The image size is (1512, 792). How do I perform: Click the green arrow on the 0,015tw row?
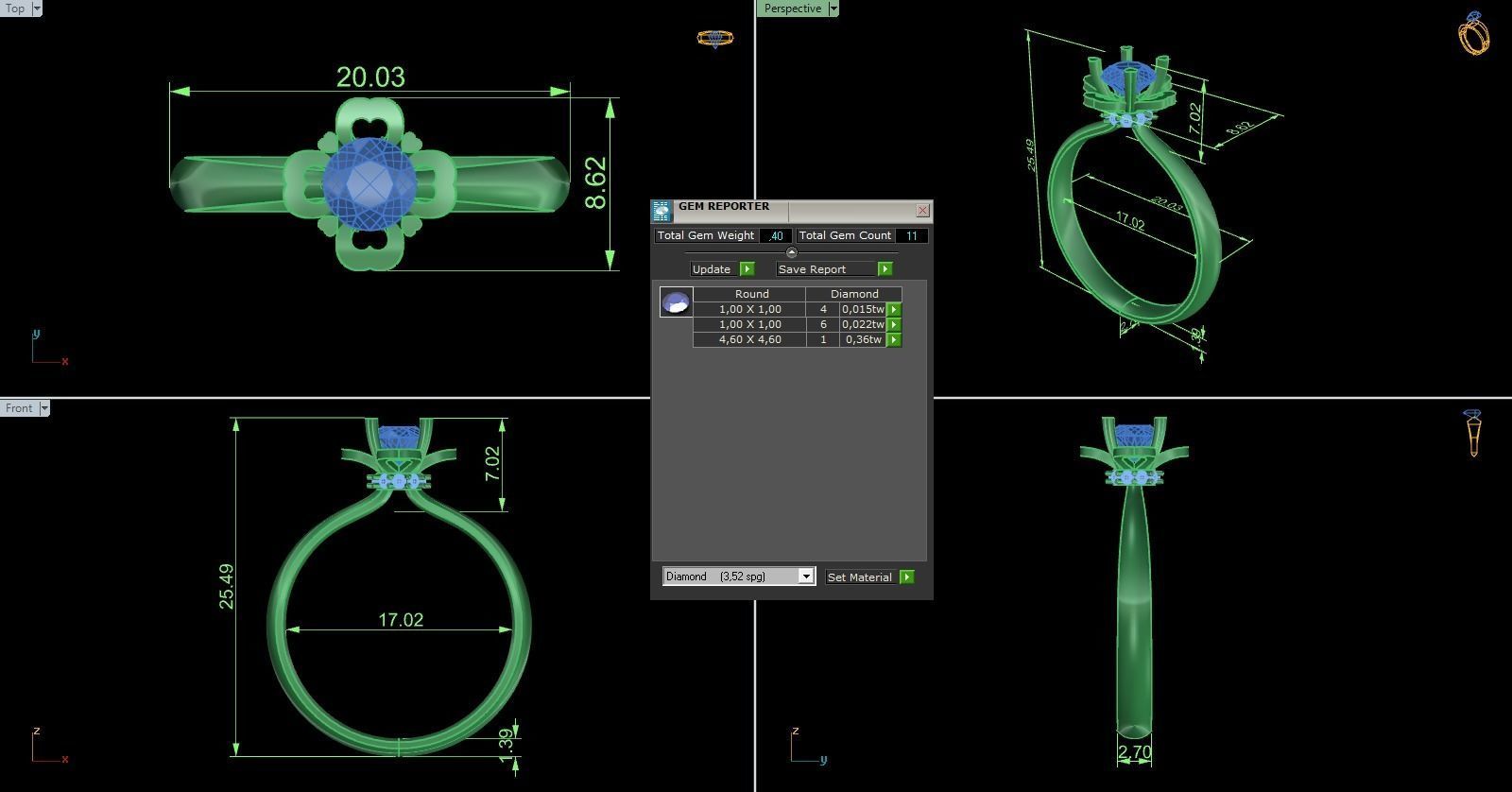point(894,309)
